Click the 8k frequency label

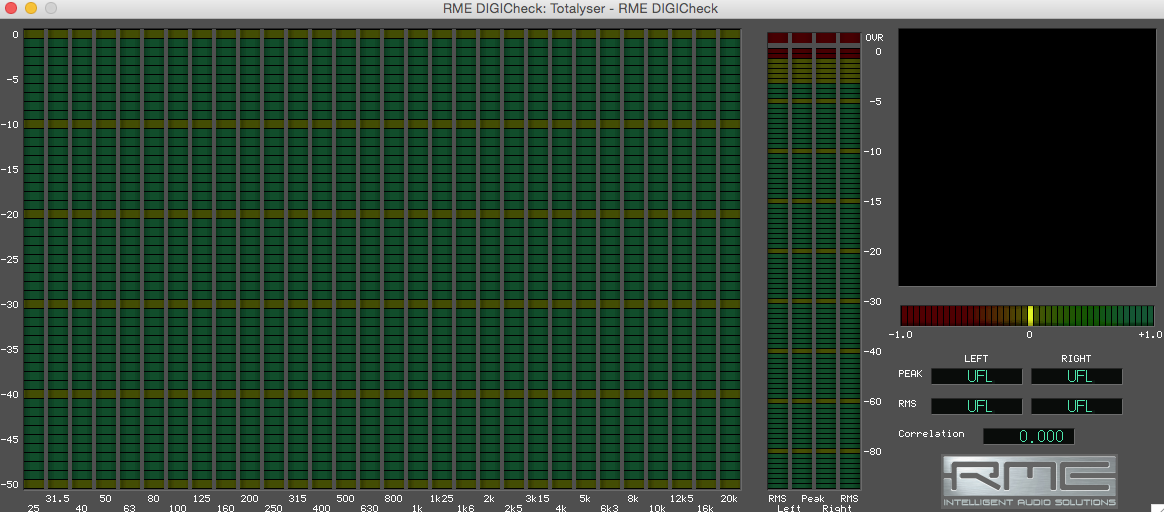pos(633,498)
